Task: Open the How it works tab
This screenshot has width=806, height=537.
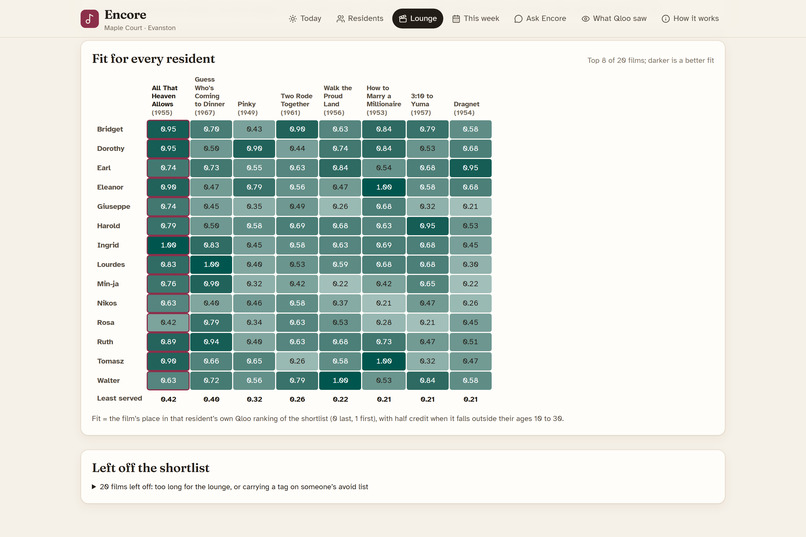Action: tap(690, 18)
